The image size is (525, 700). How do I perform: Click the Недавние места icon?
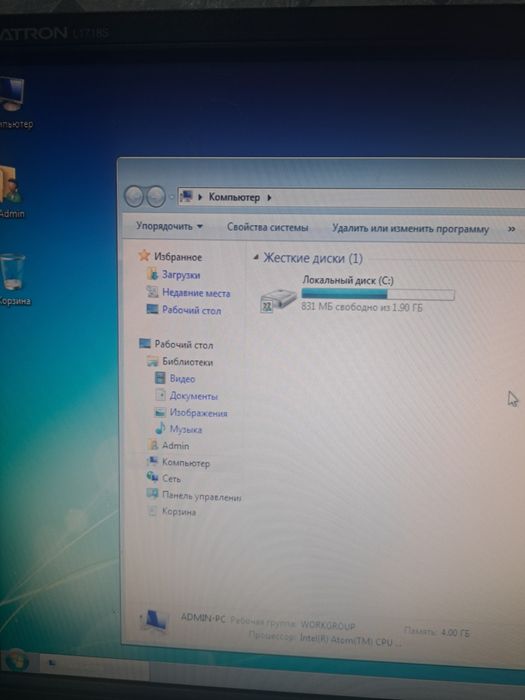point(152,292)
